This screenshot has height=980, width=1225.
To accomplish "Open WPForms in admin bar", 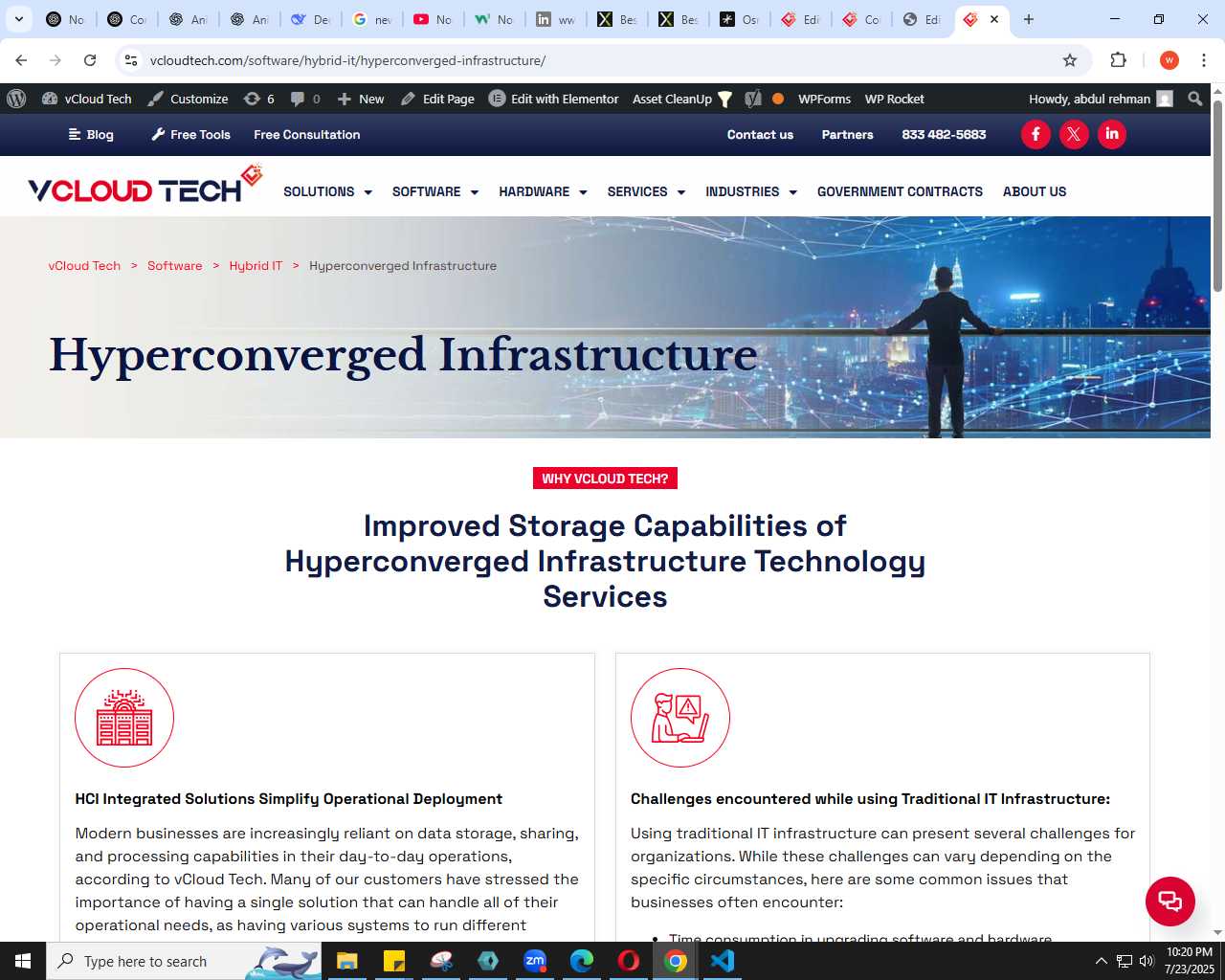I will point(824,99).
